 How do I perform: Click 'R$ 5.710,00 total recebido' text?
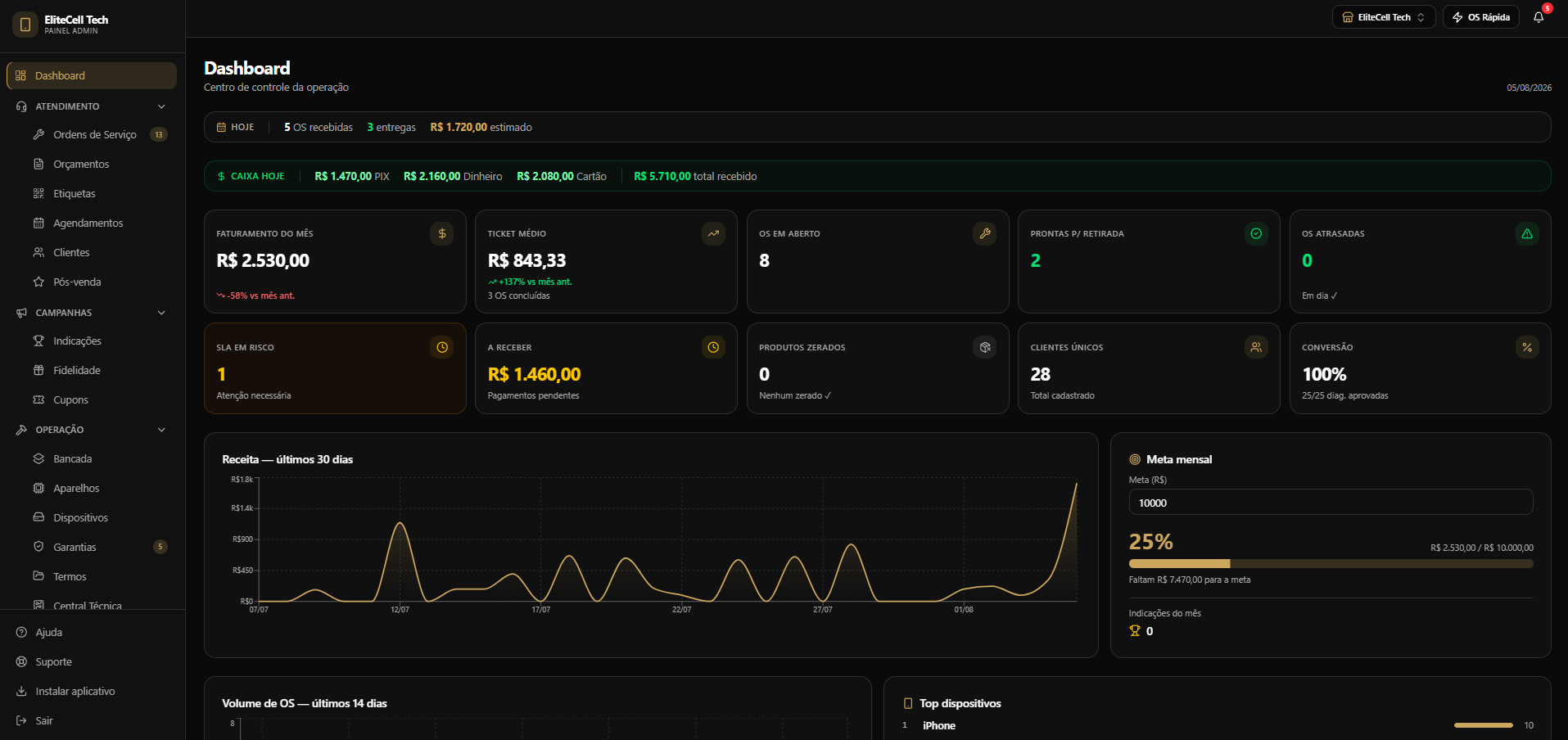695,176
